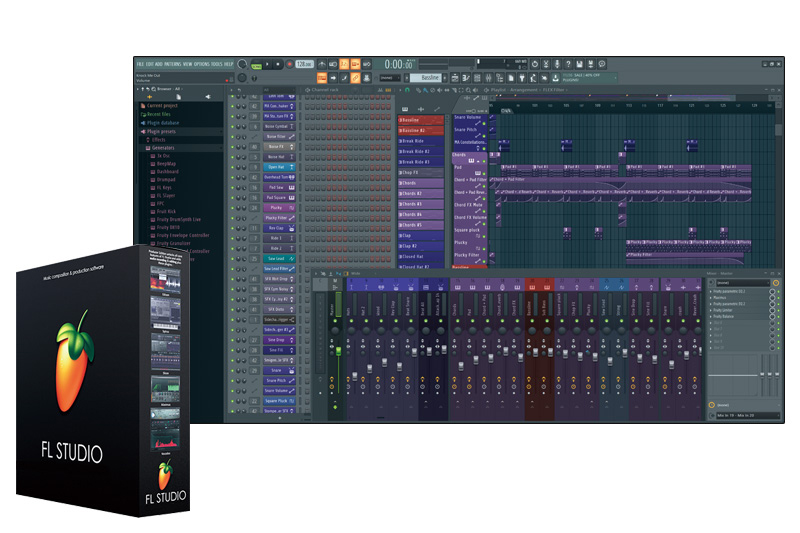800x533 pixels.
Task: Expand the Fruity DX10 preset folder
Action: click(x=168, y=227)
